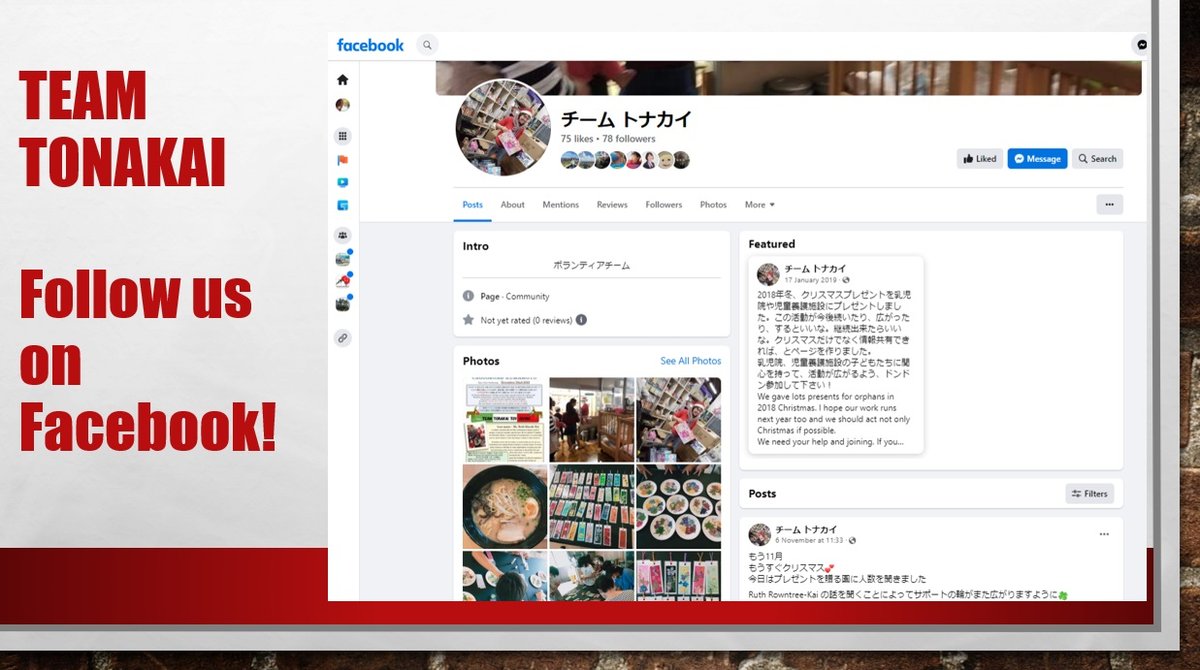Image resolution: width=1200 pixels, height=670 pixels.
Task: Open the Filters button in Posts section
Action: pos(1089,494)
